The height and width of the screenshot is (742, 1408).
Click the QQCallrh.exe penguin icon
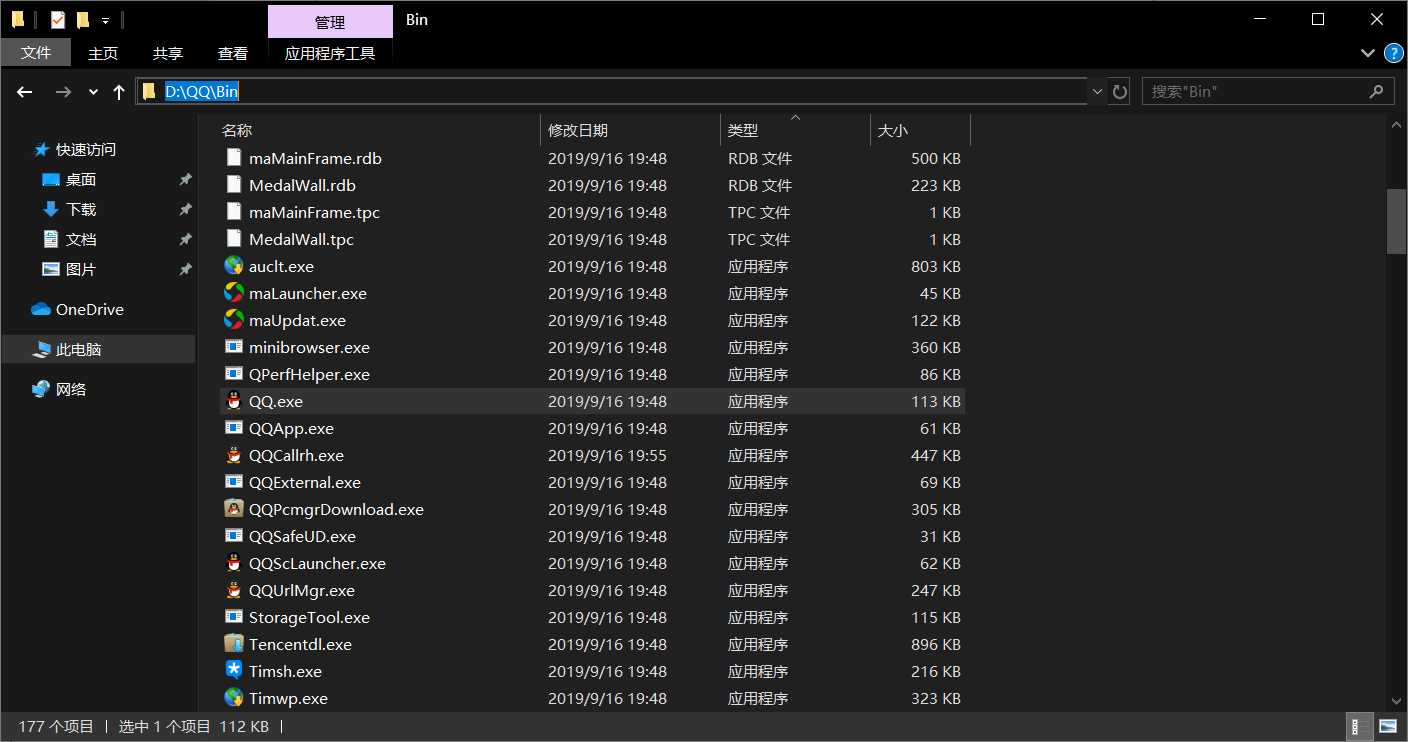(233, 455)
